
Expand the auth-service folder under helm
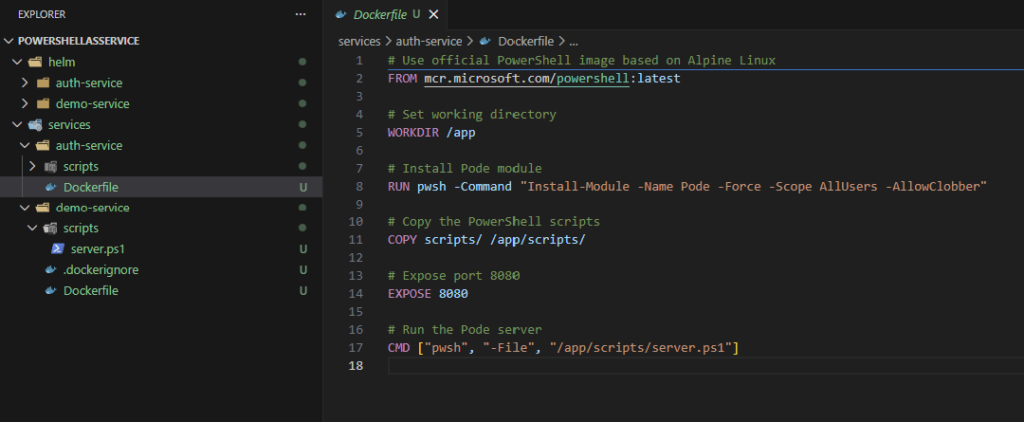pyautogui.click(x=26, y=83)
